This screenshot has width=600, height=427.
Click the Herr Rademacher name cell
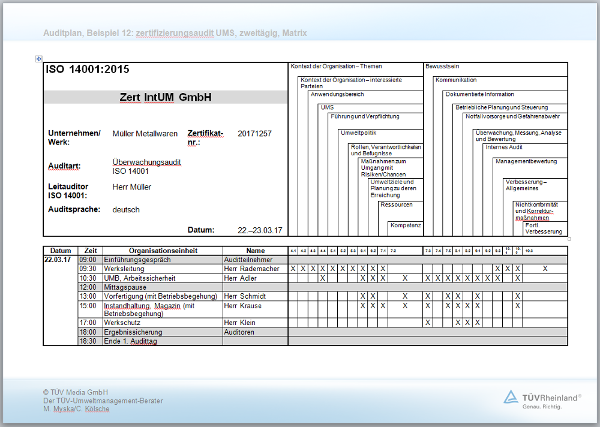click(250, 268)
